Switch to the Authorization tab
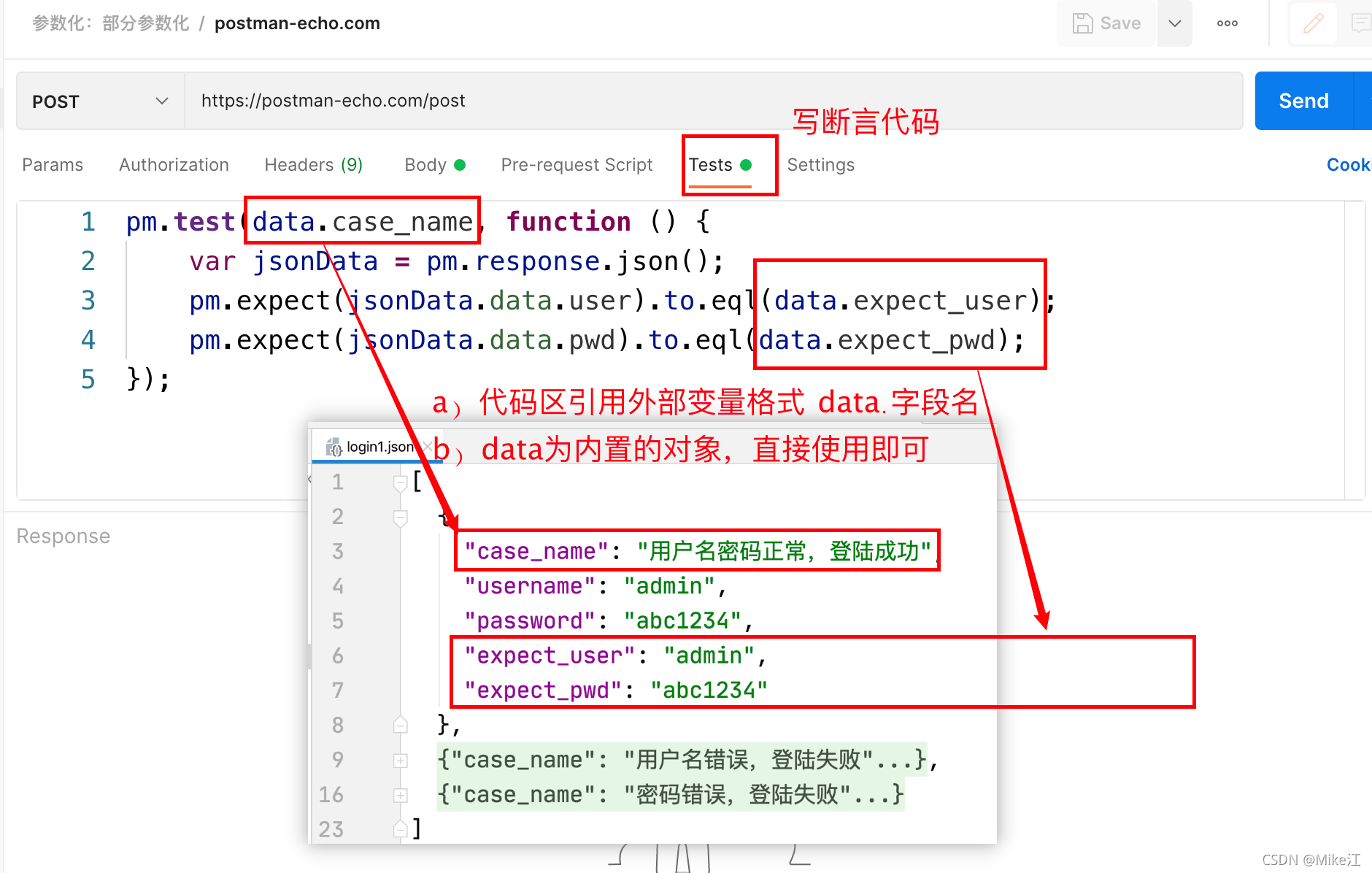Screen dimensions: 1372x873 (x=174, y=165)
